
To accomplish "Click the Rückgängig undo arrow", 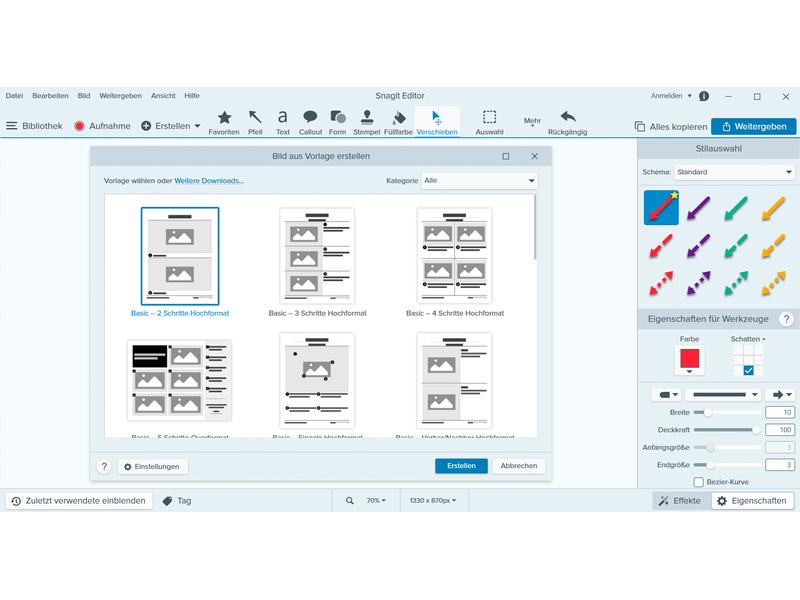I will (x=567, y=122).
